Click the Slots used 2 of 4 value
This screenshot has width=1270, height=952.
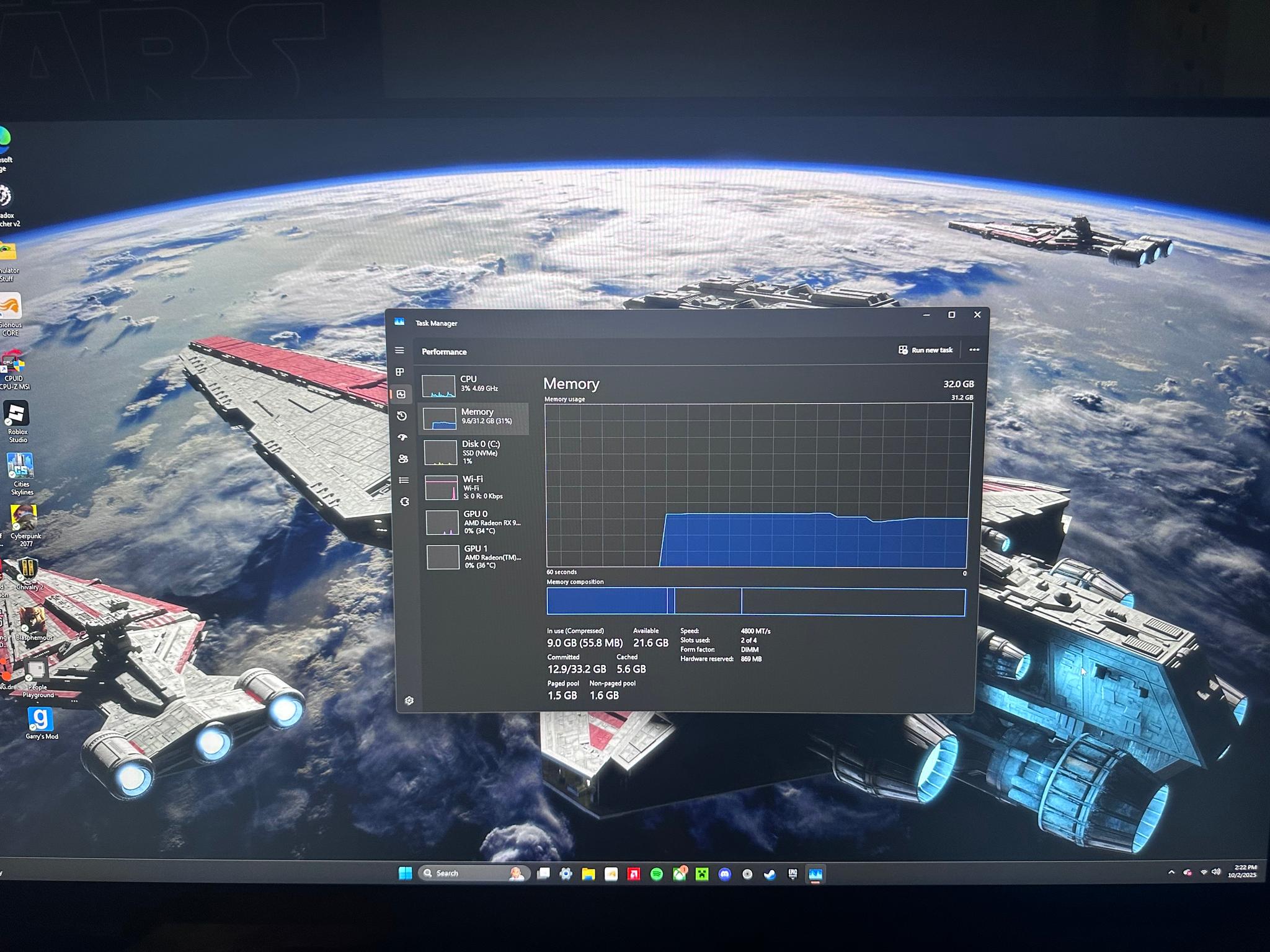point(748,640)
